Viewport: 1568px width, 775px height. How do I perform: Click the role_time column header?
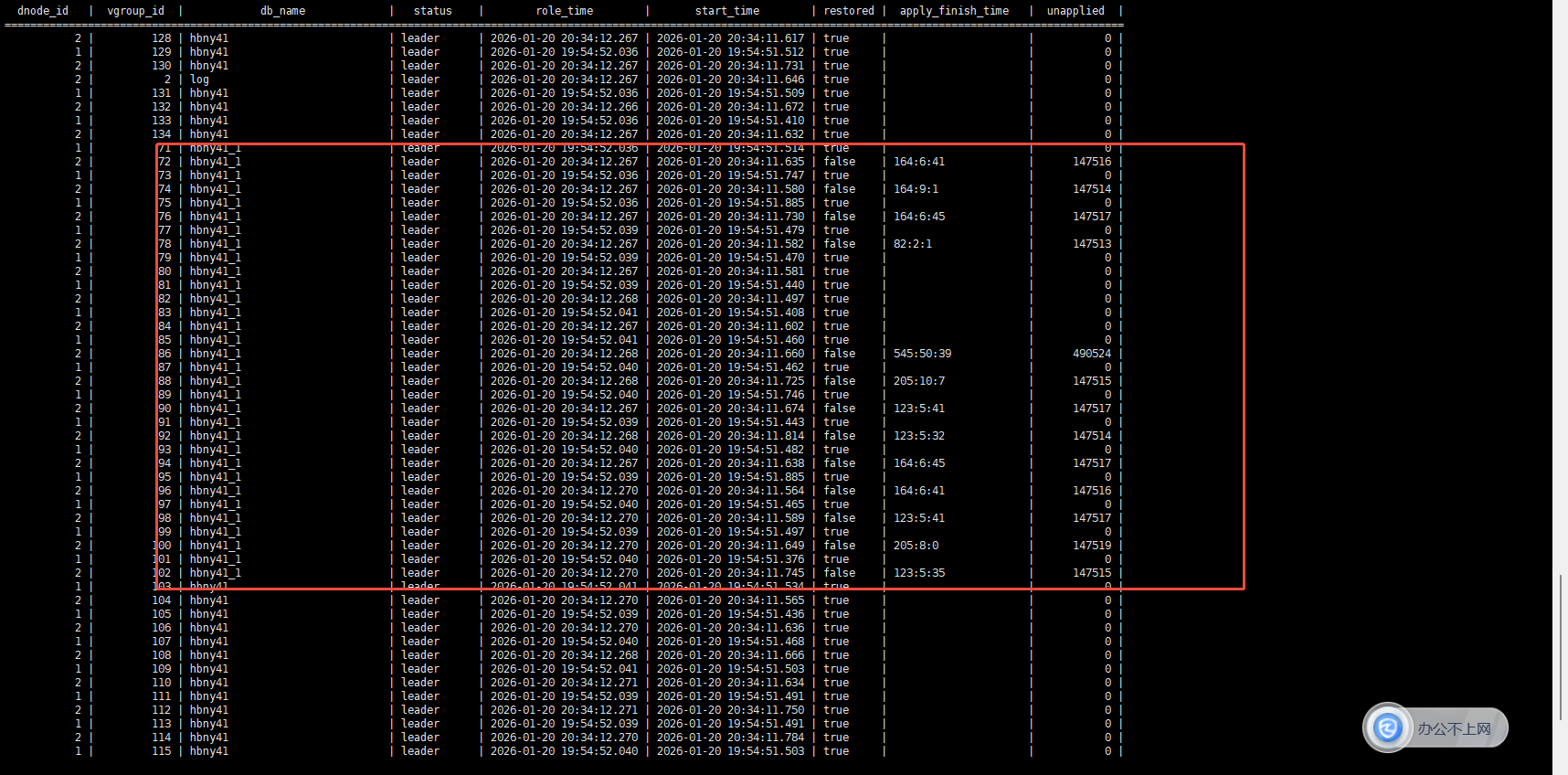[564, 11]
